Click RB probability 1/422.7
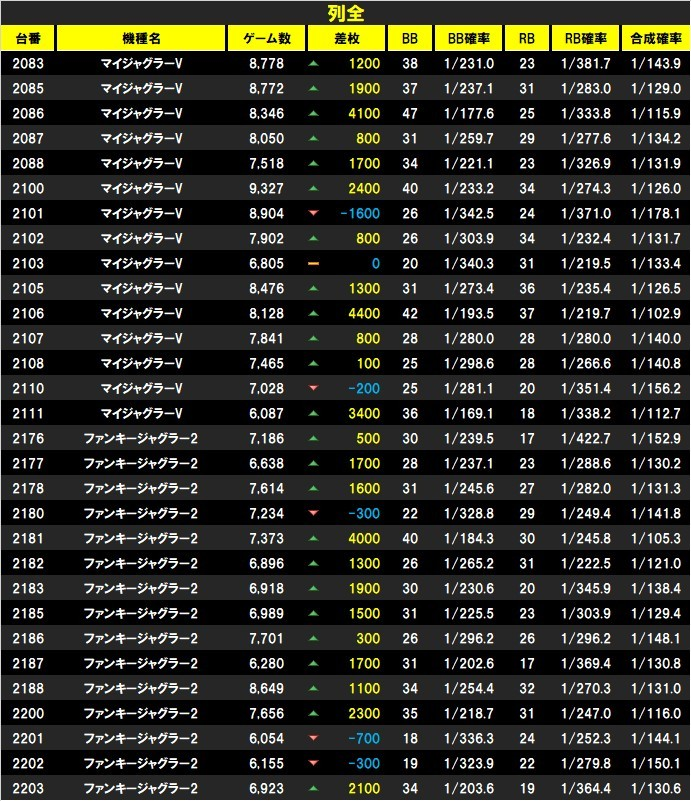This screenshot has height=801, width=691. click(586, 438)
